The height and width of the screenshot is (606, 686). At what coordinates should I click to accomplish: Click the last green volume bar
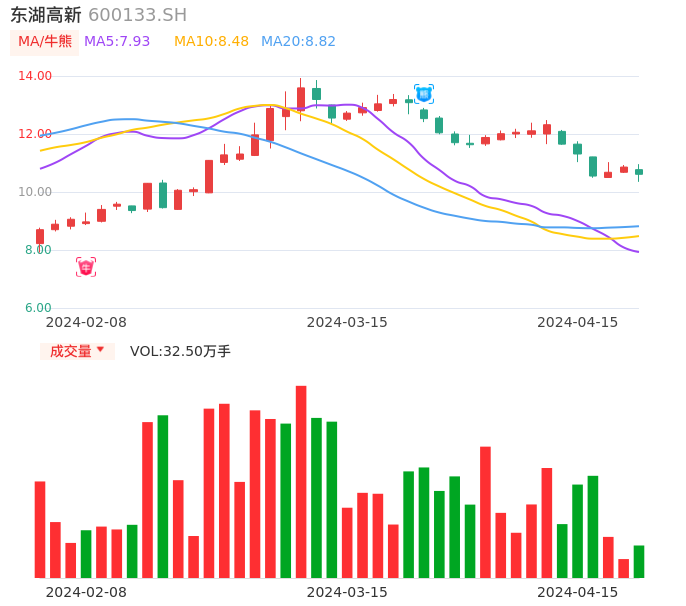(639, 561)
